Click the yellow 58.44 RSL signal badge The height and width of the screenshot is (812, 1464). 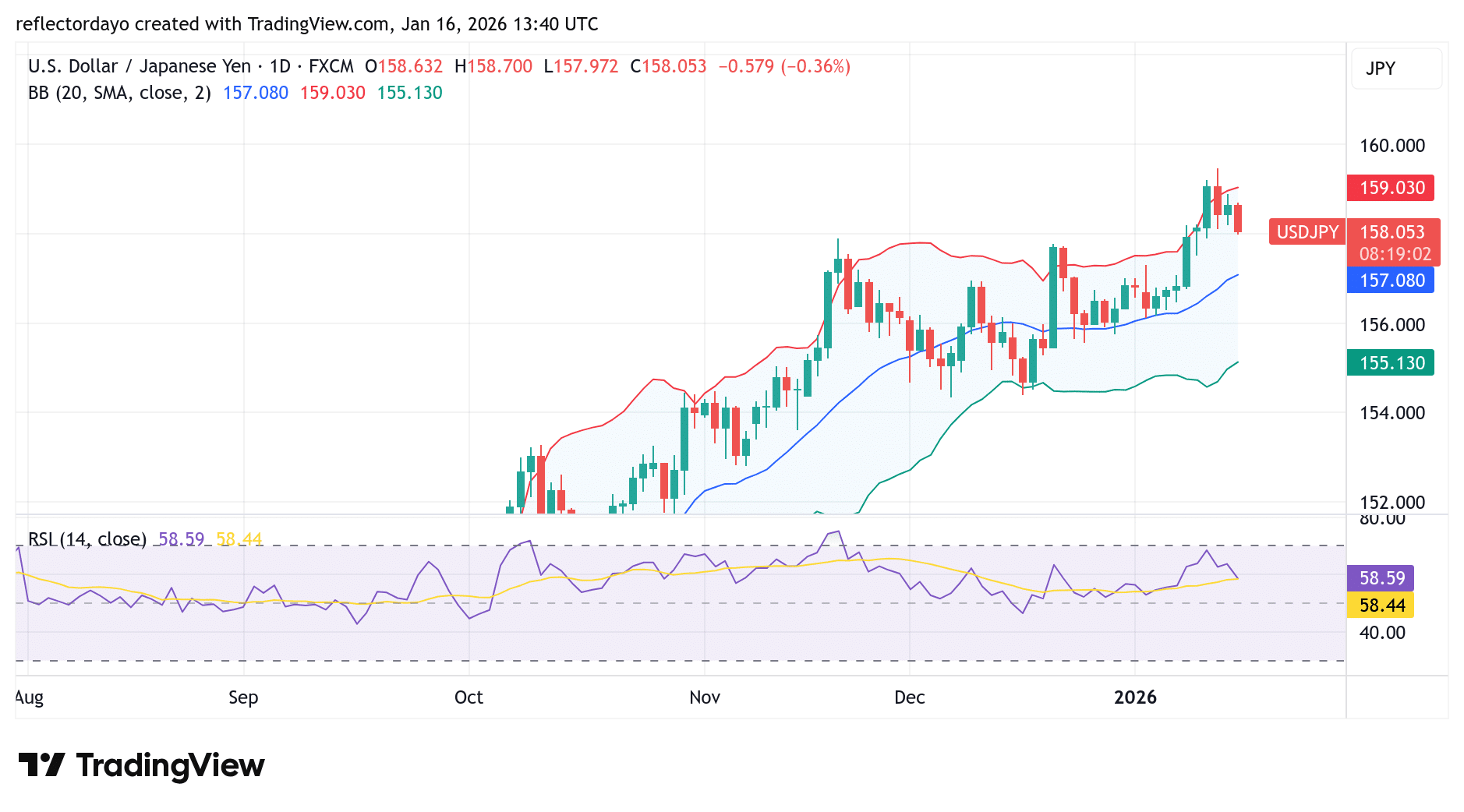[x=1381, y=605]
